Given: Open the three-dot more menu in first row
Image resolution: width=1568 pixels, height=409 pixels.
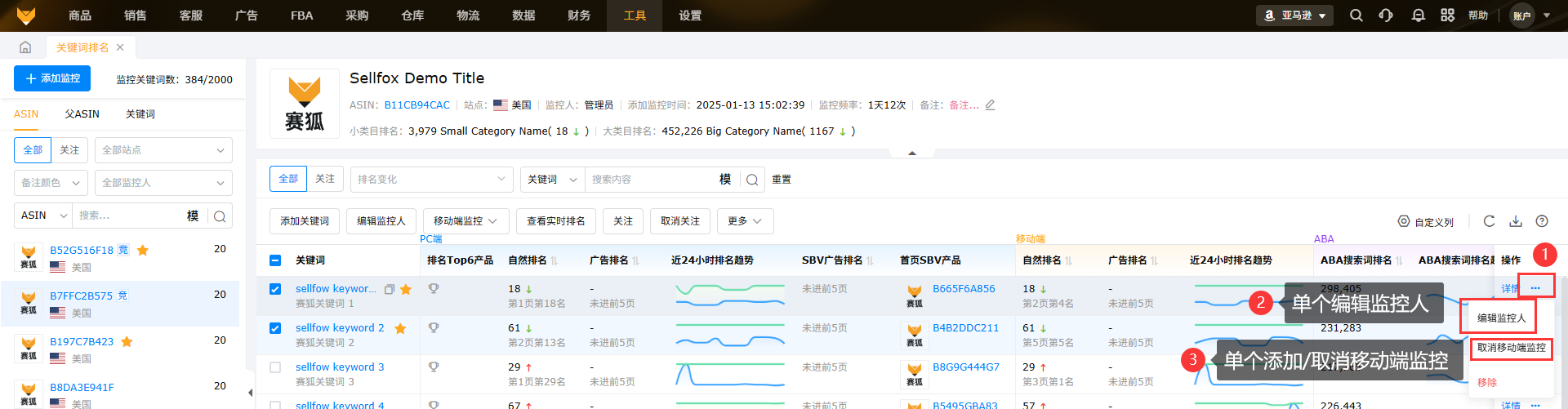Looking at the screenshot, I should (1535, 288).
